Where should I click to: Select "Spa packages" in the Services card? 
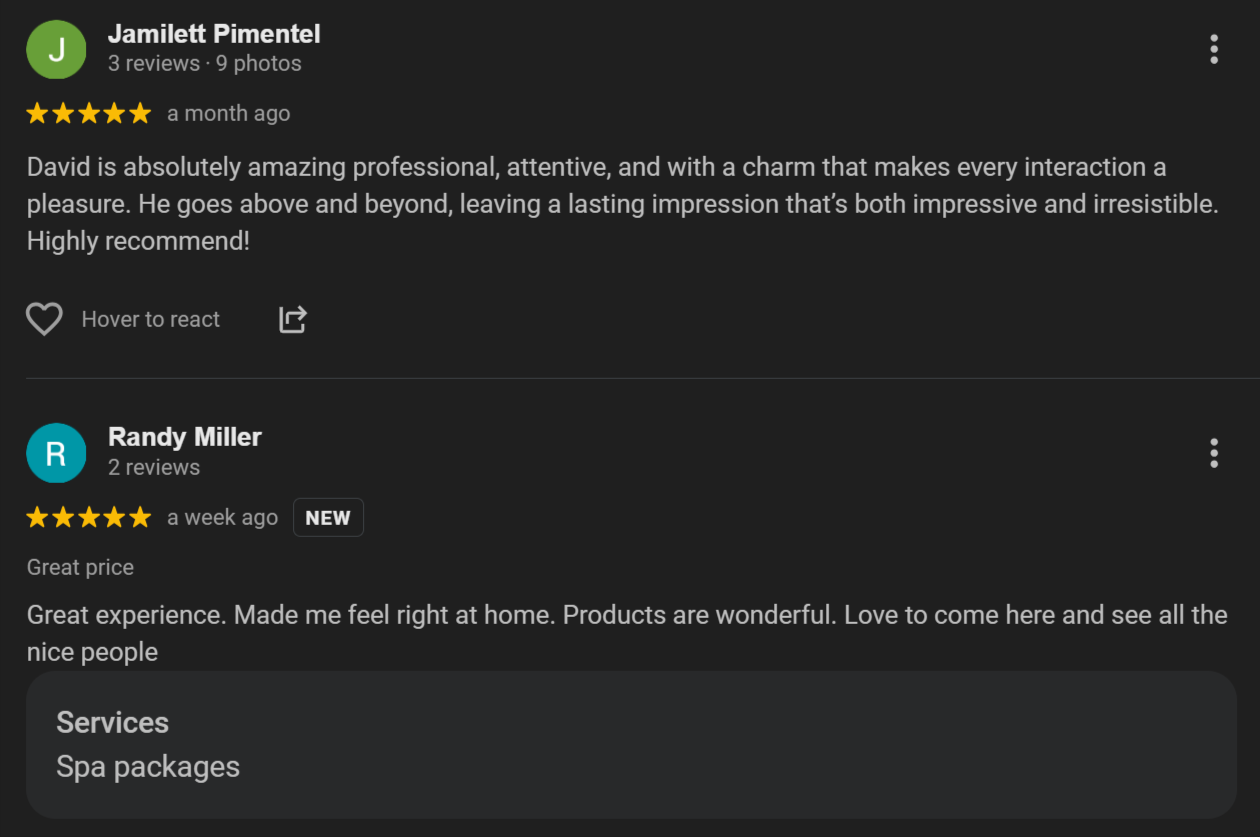(x=148, y=767)
